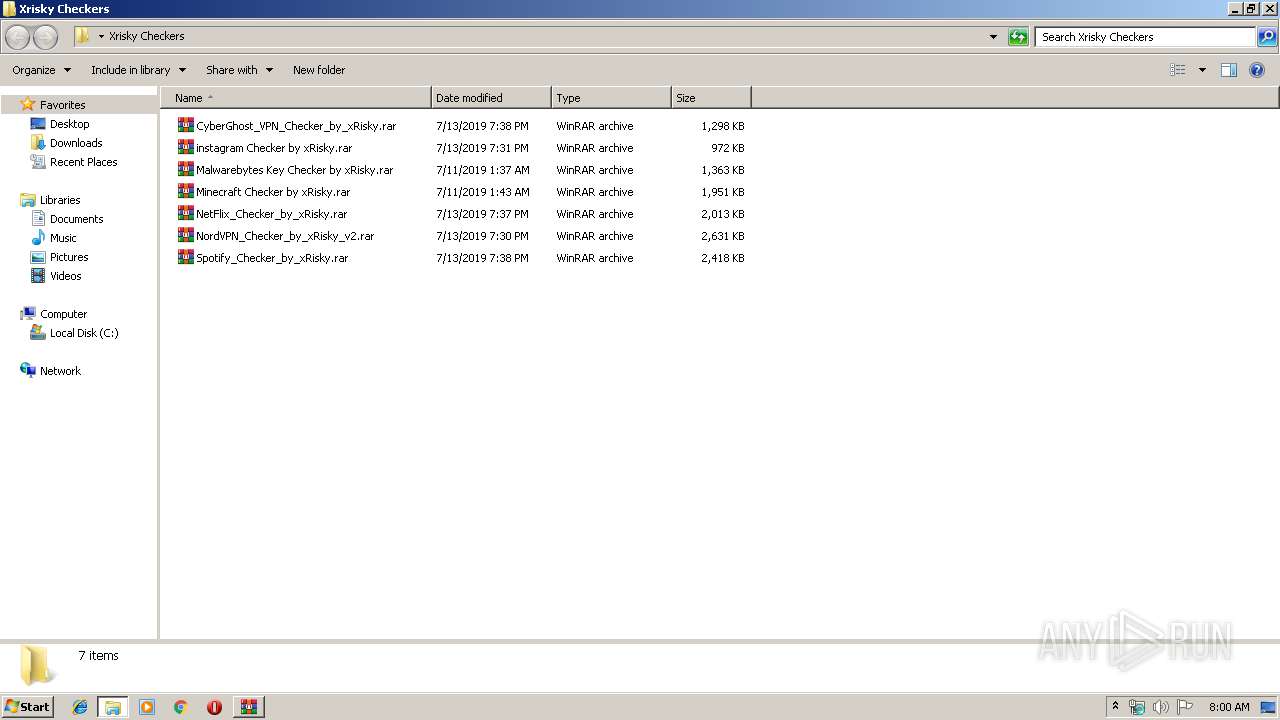Open Recent Places in the sidebar
The image size is (1280, 720).
tap(83, 162)
